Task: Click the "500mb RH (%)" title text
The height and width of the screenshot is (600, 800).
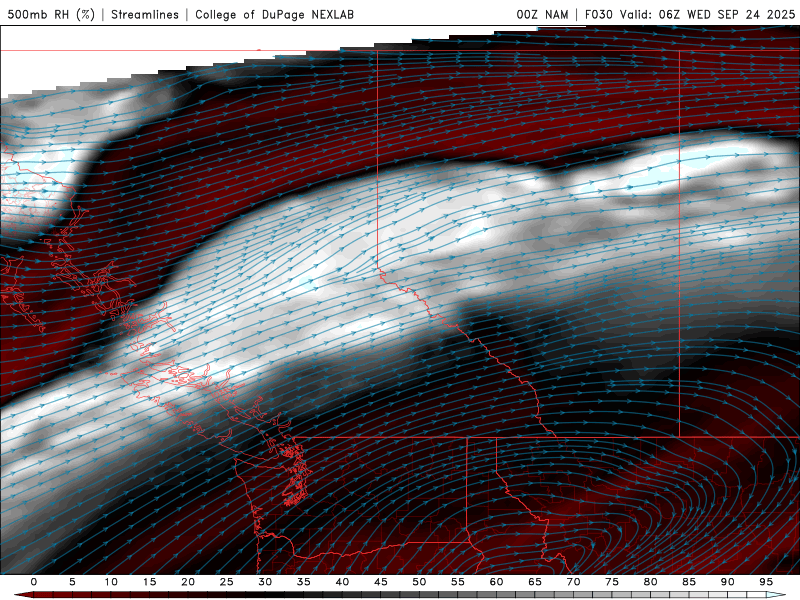Action: 51,14
